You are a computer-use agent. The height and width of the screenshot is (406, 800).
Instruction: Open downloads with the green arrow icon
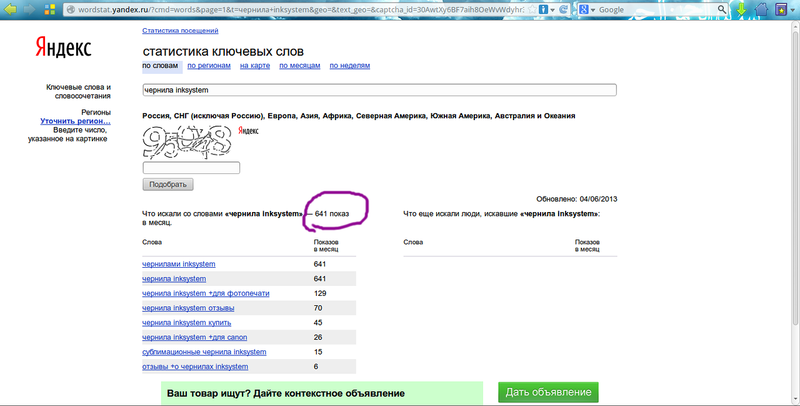click(x=742, y=9)
